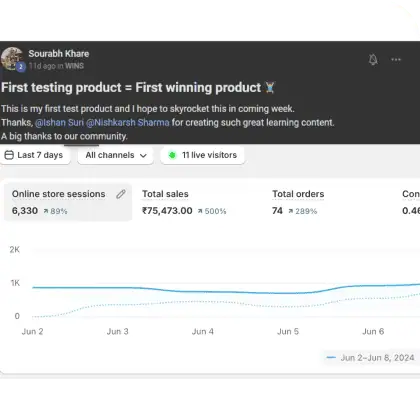Screen dimensions: 420x420
Task: Click the green live visitors dot
Action: (172, 155)
